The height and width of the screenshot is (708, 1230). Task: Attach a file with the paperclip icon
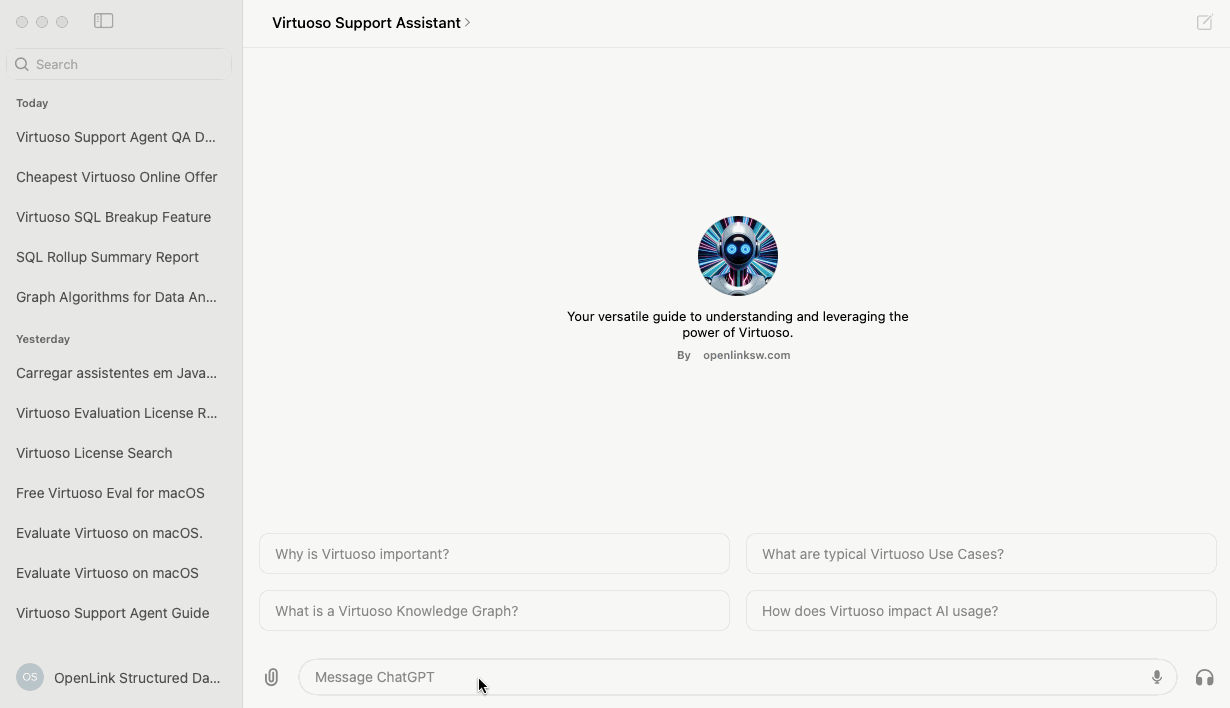271,677
